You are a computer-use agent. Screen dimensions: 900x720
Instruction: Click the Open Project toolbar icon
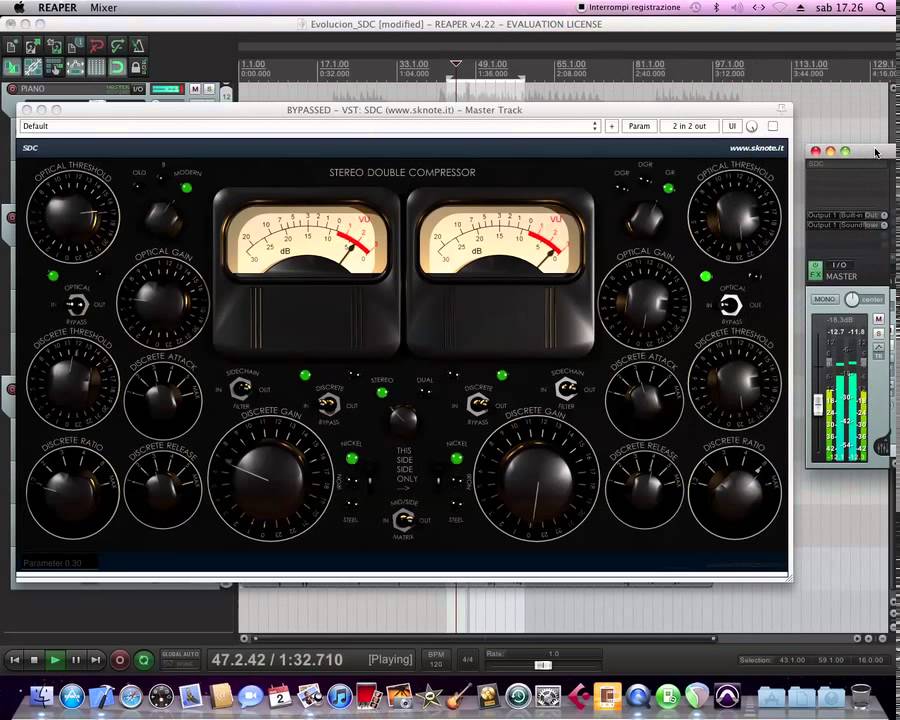tap(33, 46)
